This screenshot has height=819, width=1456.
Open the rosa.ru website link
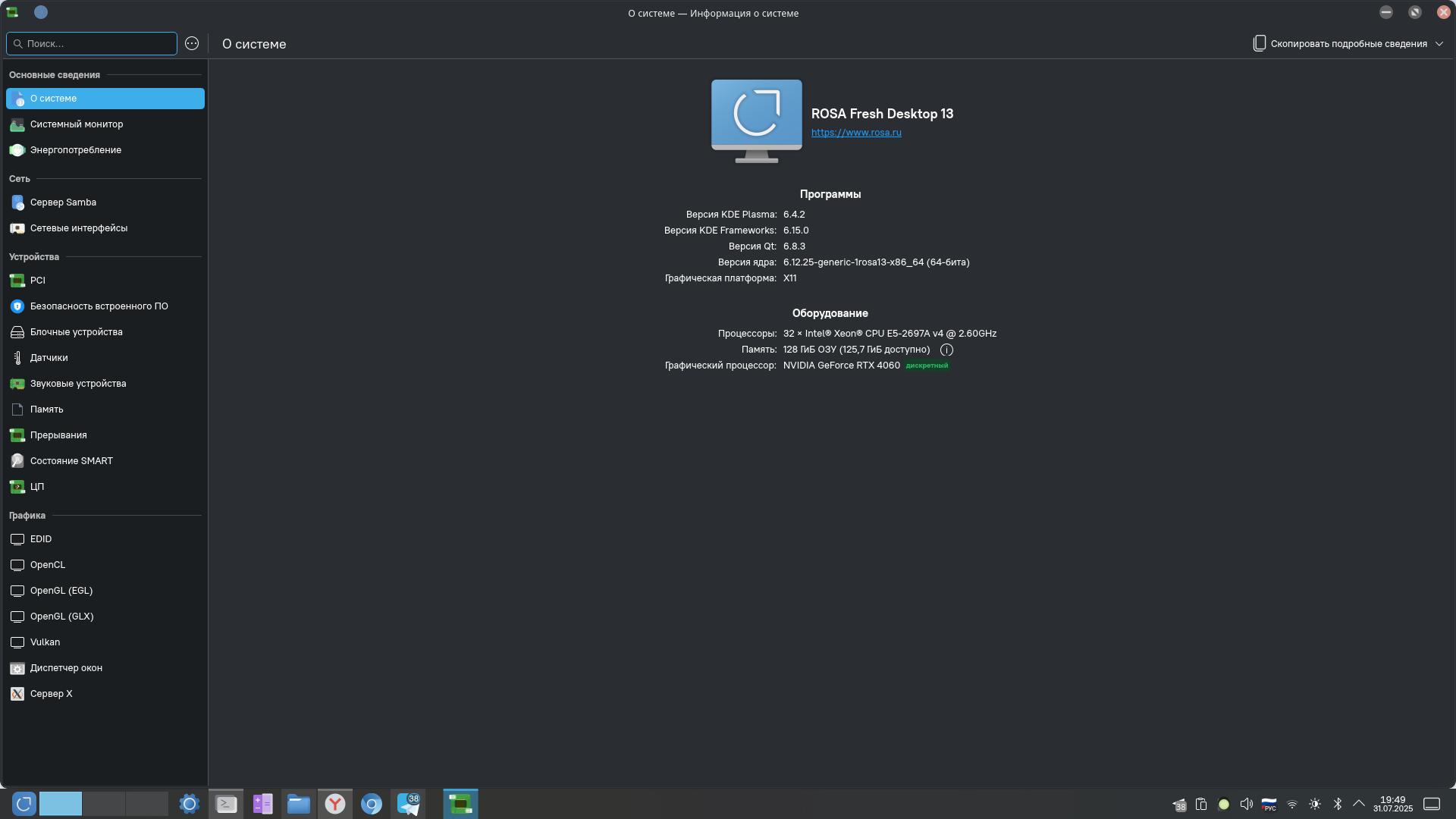[x=856, y=133]
